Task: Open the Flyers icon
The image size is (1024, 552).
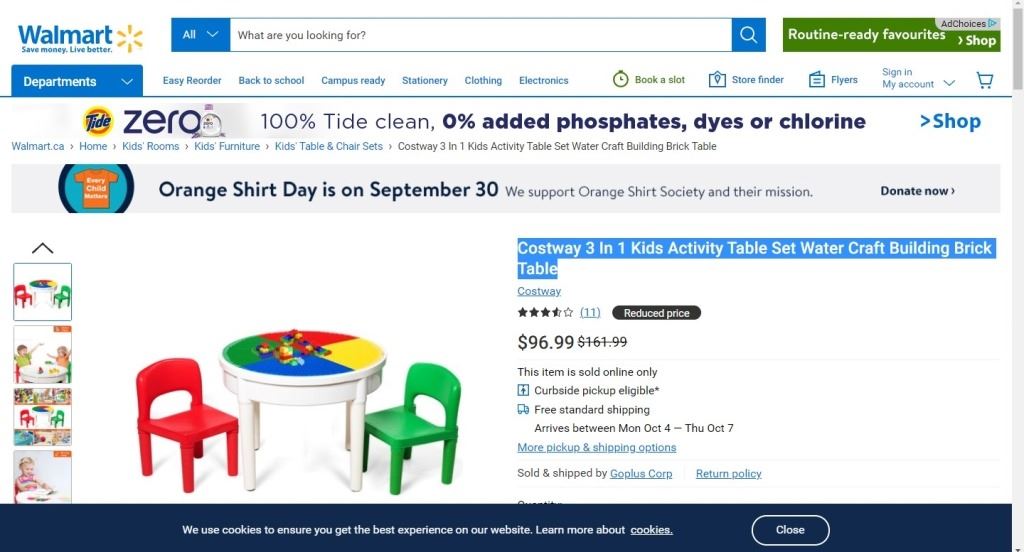Action: pos(817,79)
